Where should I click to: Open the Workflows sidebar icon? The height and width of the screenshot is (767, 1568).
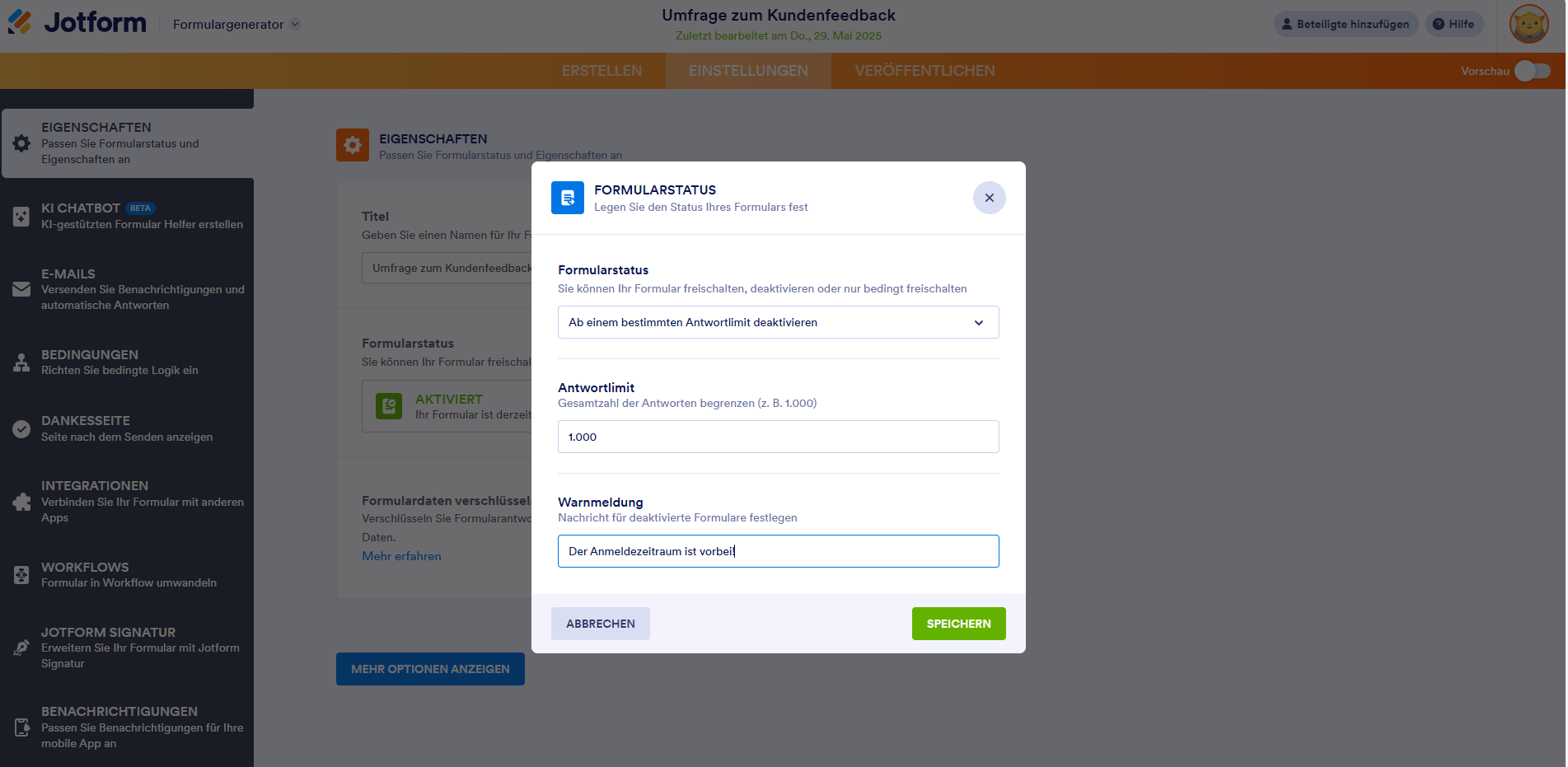click(21, 574)
